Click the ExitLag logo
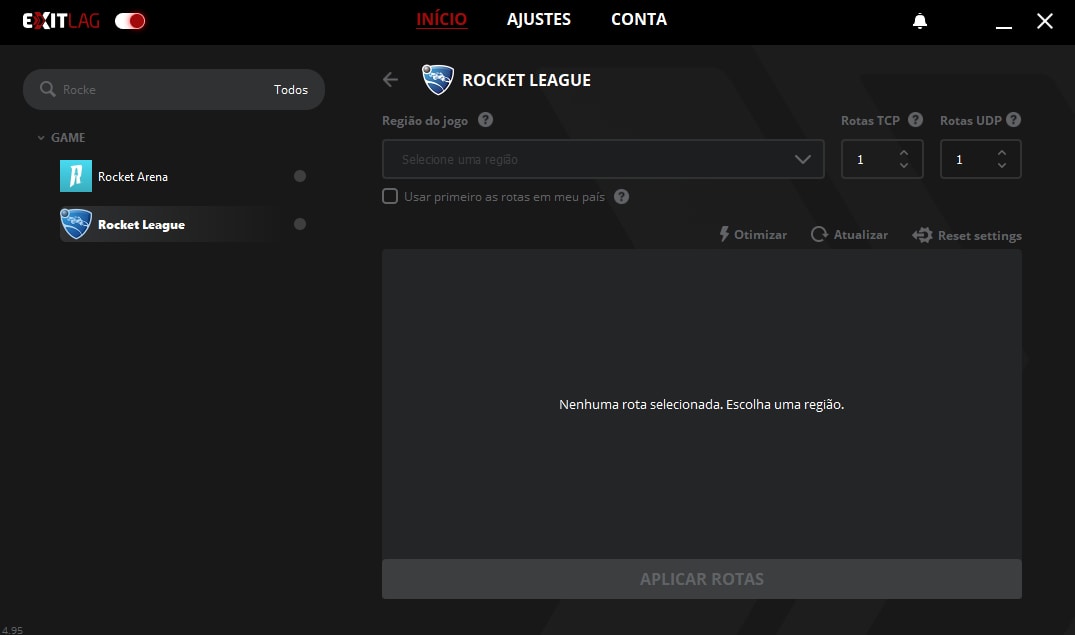The image size is (1075, 635). [61, 21]
